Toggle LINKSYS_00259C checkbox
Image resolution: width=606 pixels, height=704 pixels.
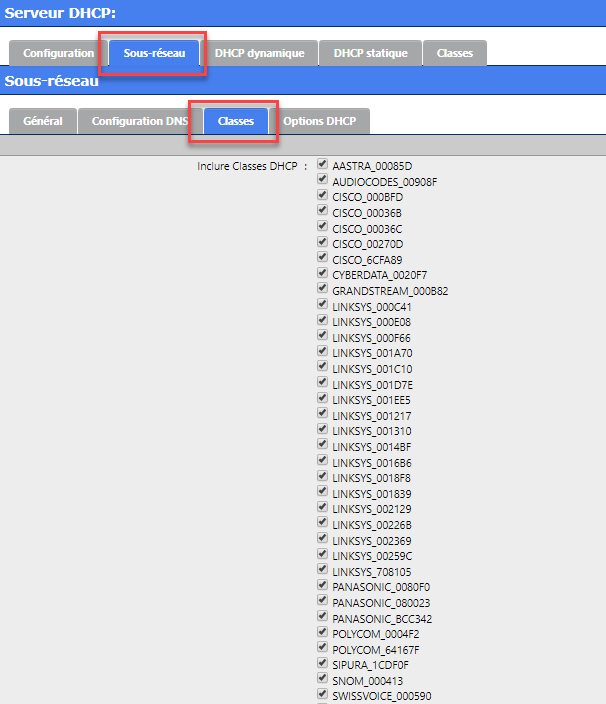(322, 554)
